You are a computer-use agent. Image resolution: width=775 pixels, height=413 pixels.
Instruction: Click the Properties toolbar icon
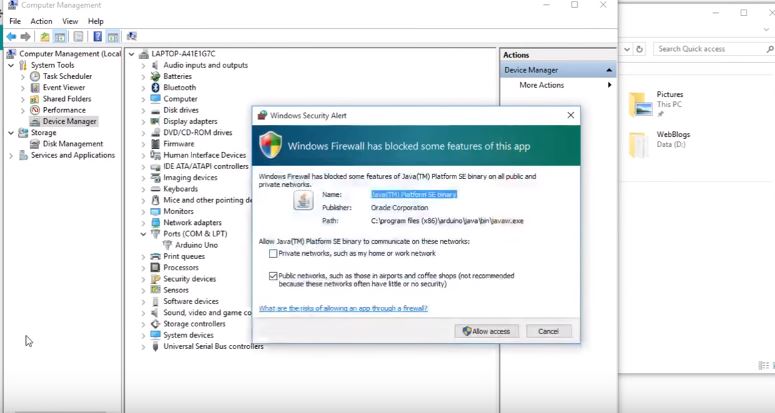[78, 37]
